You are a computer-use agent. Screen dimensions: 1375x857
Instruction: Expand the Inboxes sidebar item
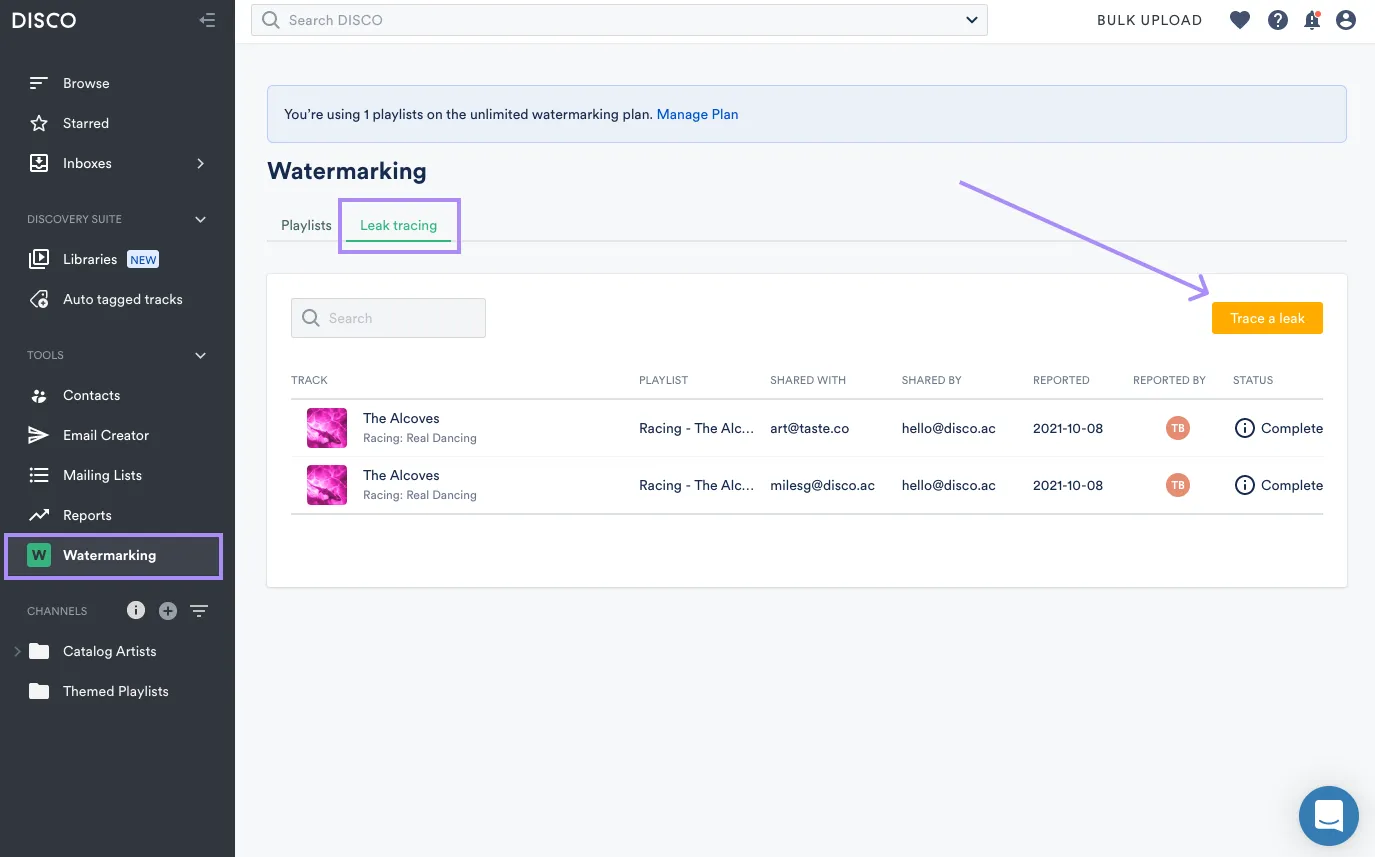click(199, 162)
